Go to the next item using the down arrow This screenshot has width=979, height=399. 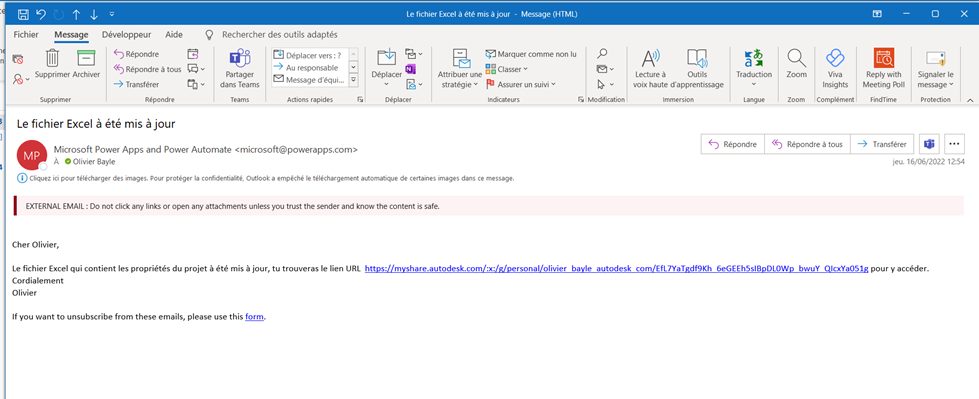click(94, 14)
